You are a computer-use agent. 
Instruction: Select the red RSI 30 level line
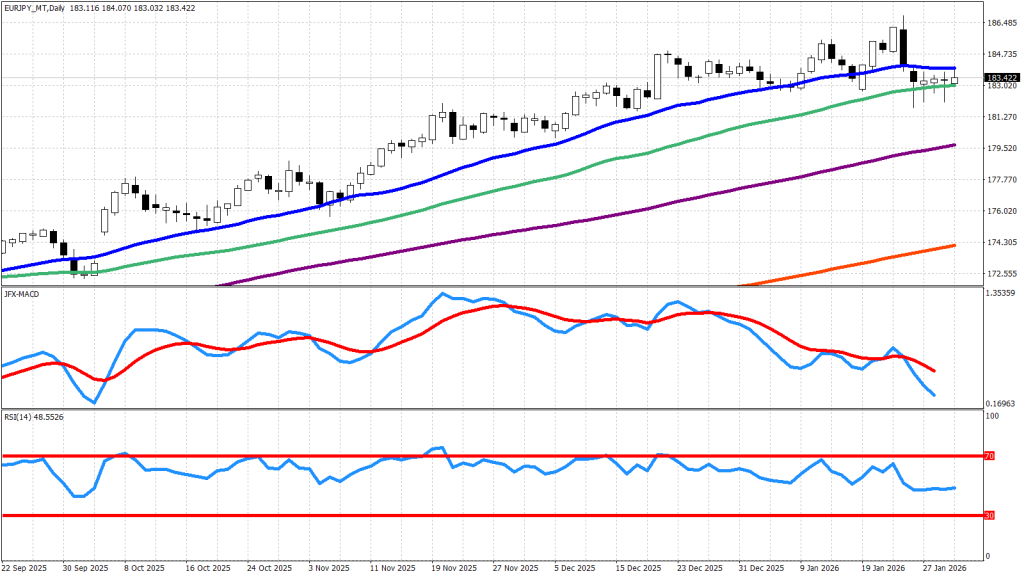point(300,516)
